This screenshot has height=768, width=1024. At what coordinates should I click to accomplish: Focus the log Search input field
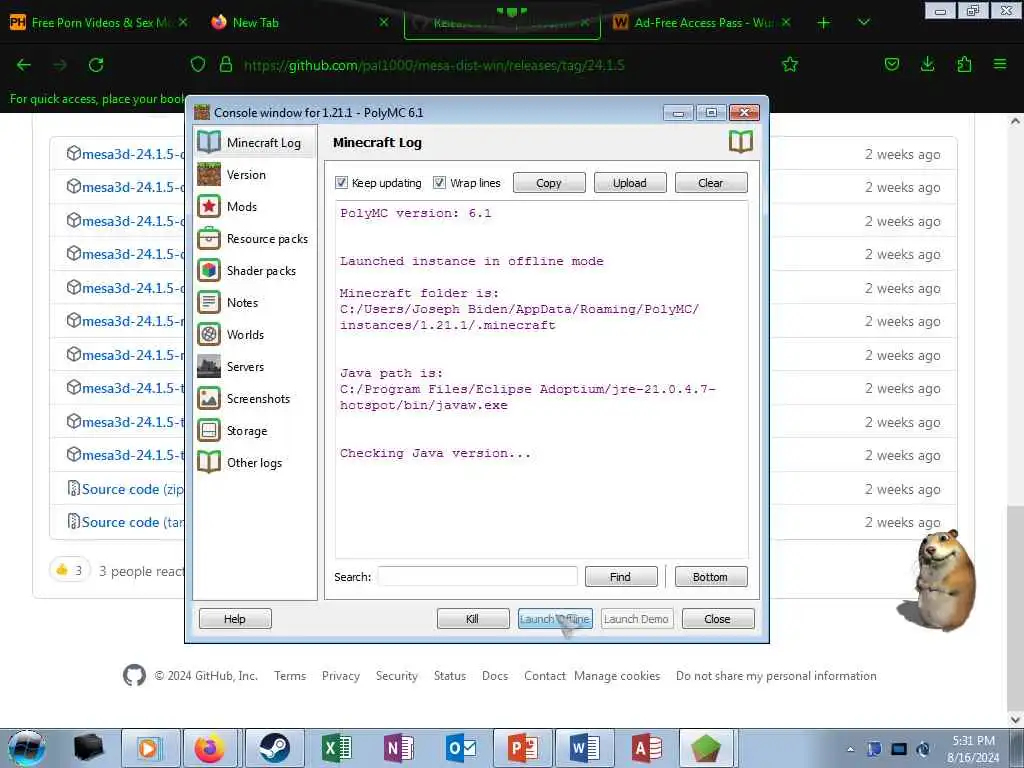pyautogui.click(x=477, y=577)
